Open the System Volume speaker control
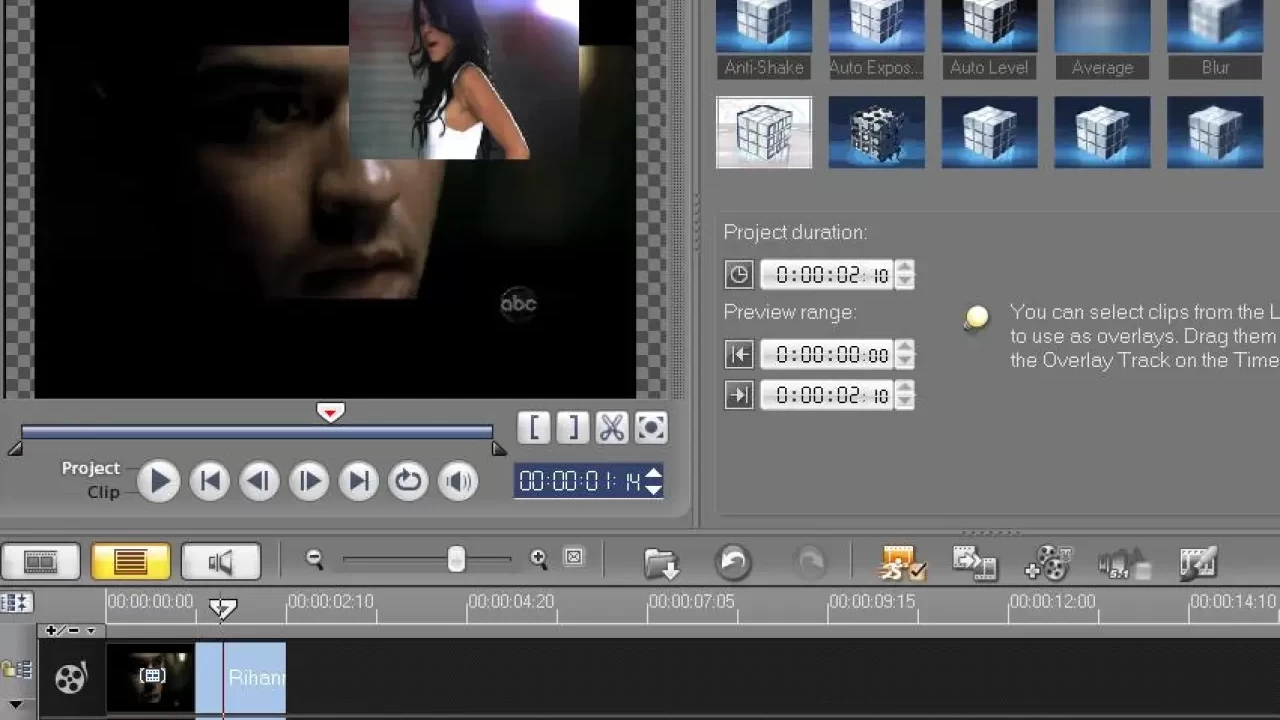This screenshot has height=720, width=1280. click(x=458, y=482)
